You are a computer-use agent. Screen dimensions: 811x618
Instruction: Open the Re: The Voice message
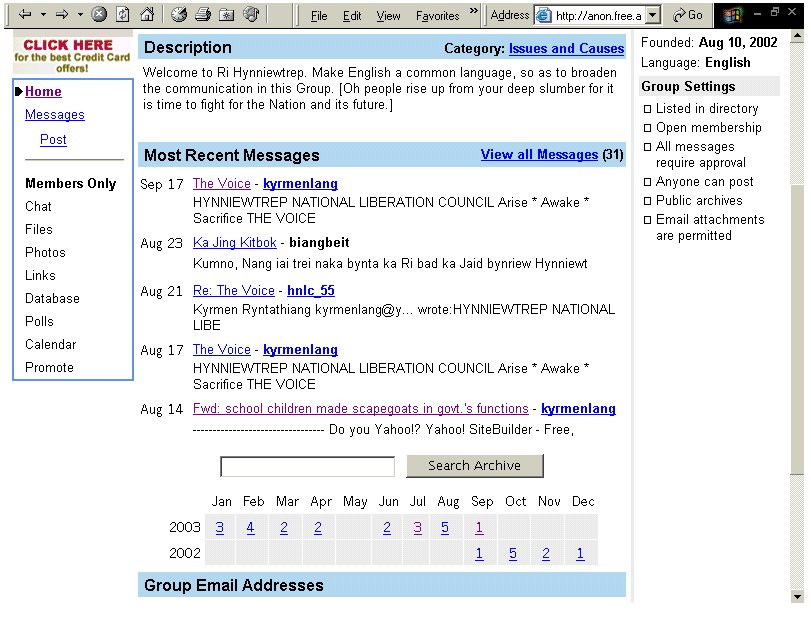coord(234,291)
